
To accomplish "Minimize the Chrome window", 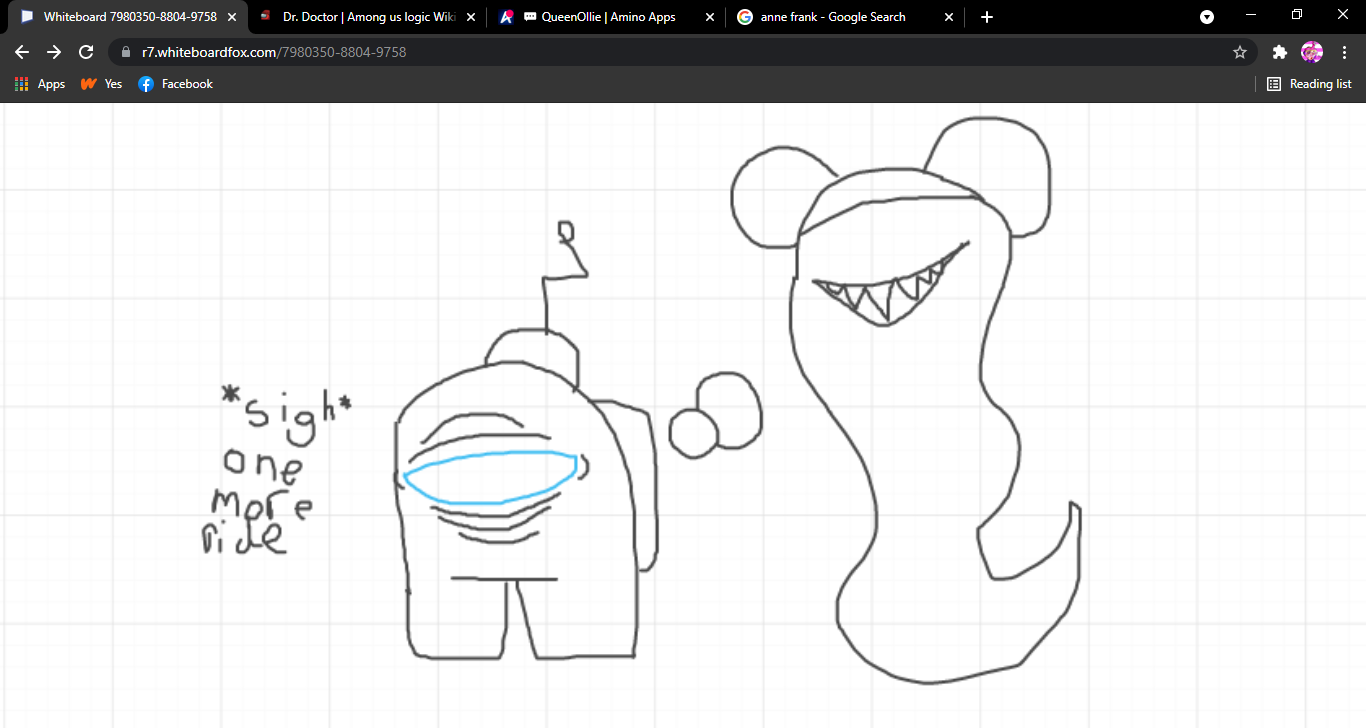I will pos(1252,14).
